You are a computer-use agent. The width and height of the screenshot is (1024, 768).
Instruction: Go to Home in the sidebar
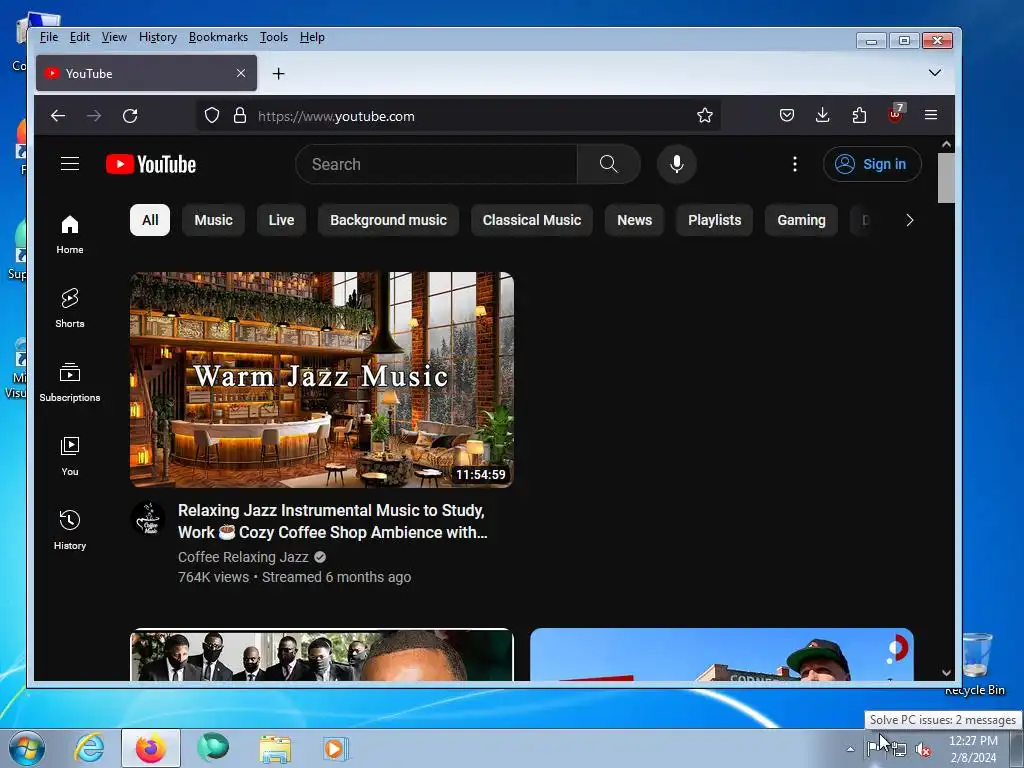(70, 234)
